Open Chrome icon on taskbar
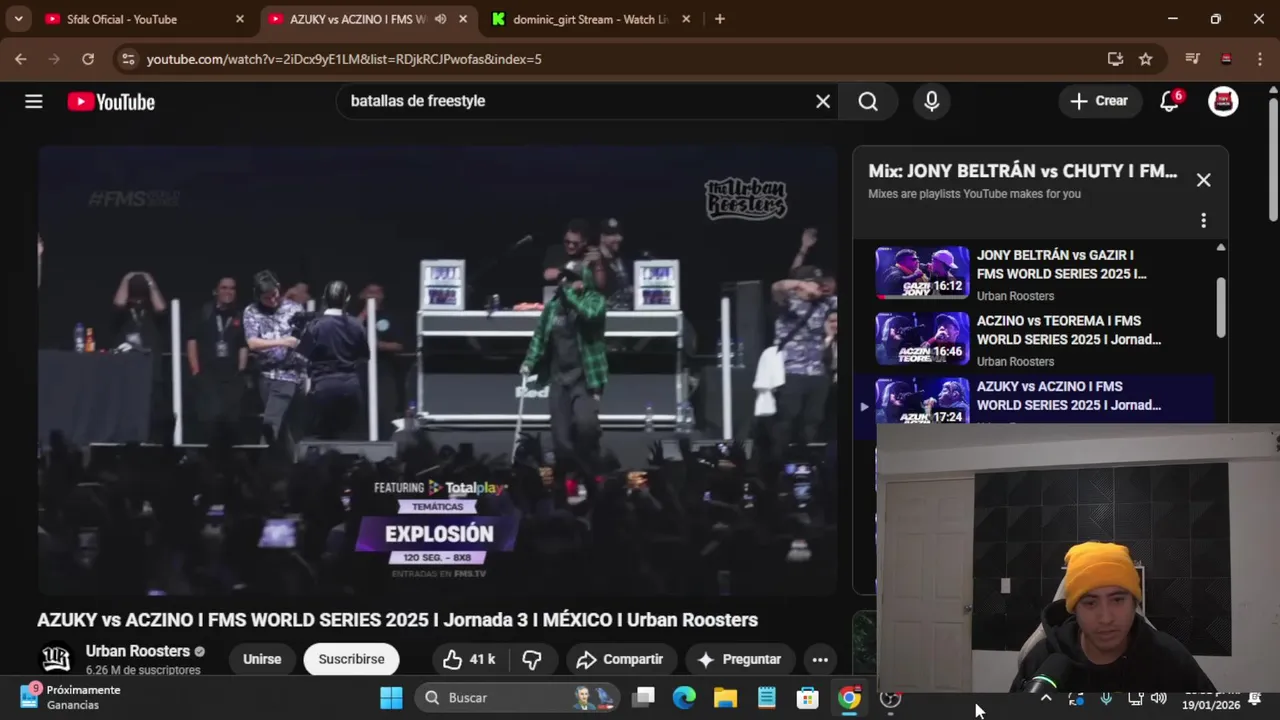1280x720 pixels. point(849,697)
